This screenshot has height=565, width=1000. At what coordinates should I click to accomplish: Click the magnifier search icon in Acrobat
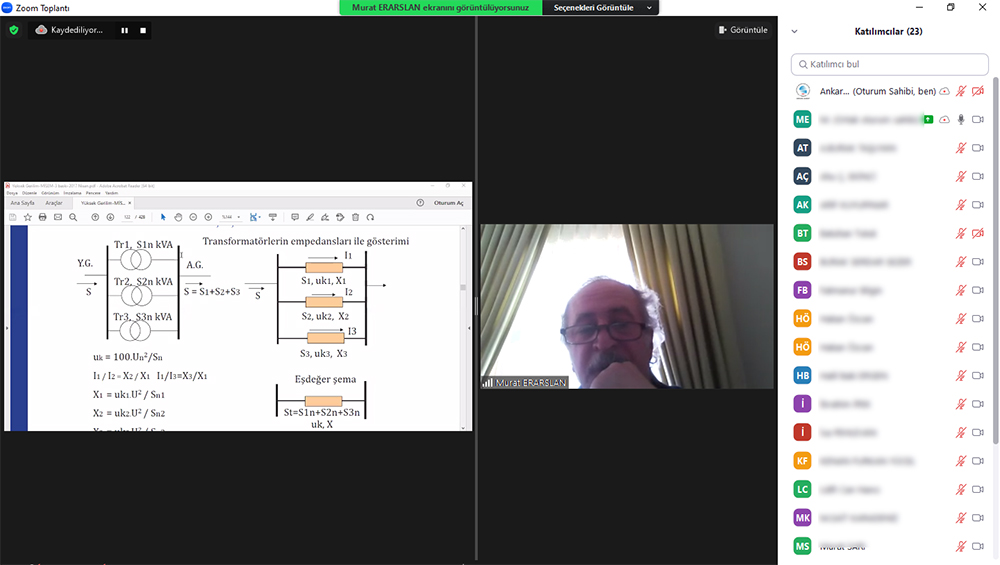[73, 217]
